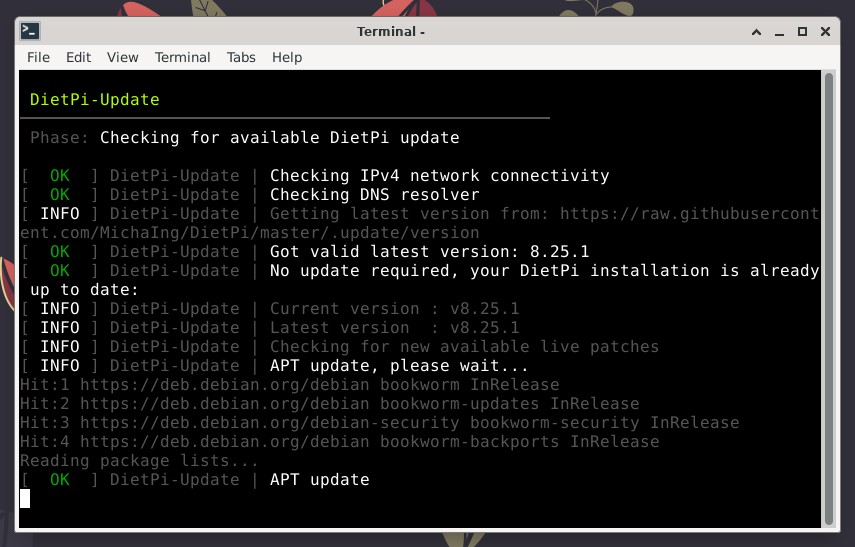Click 'Reading package lists...' line

point(139,461)
